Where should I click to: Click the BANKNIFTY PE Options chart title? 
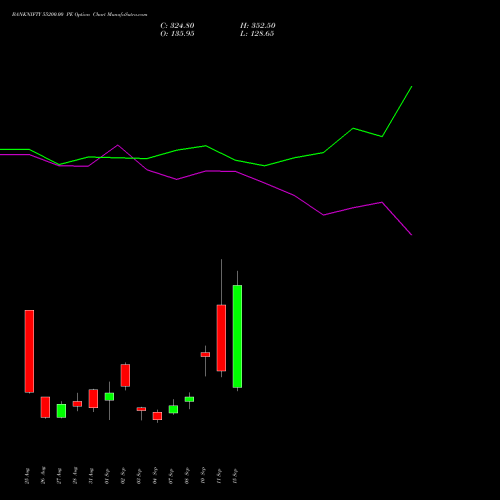coord(79,15)
